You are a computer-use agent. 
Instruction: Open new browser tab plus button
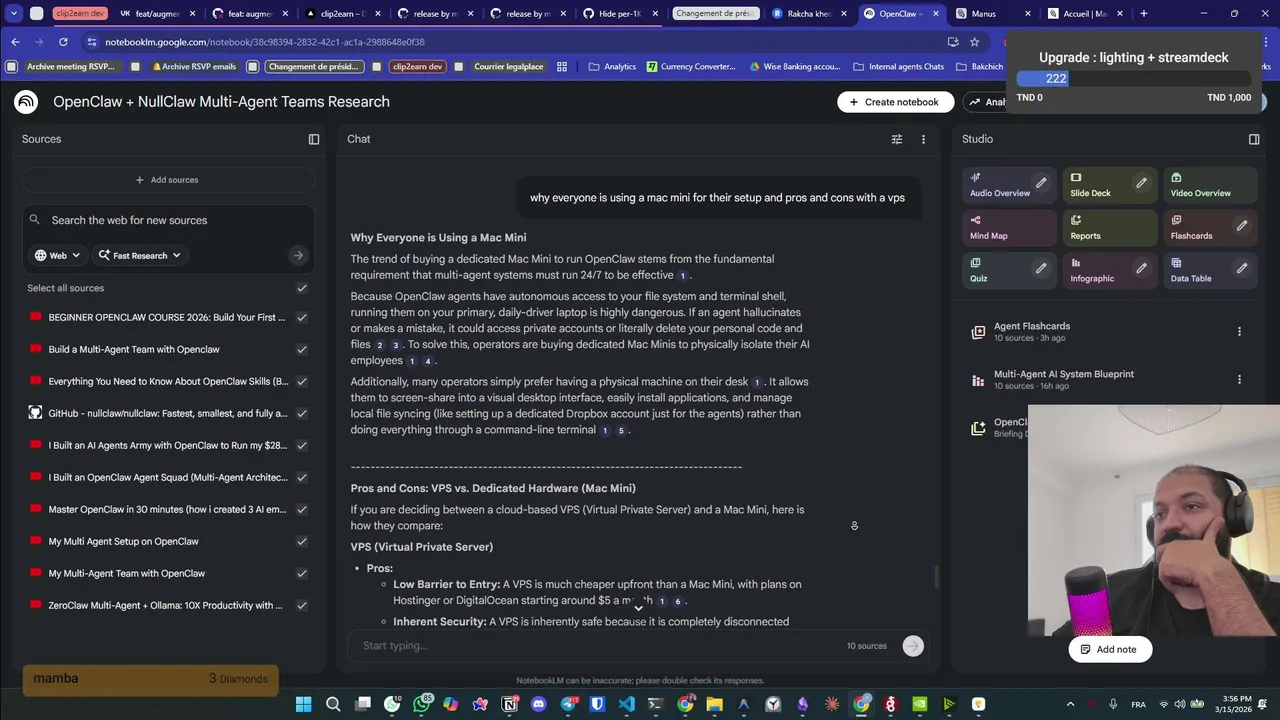pyautogui.click(x=1144, y=14)
